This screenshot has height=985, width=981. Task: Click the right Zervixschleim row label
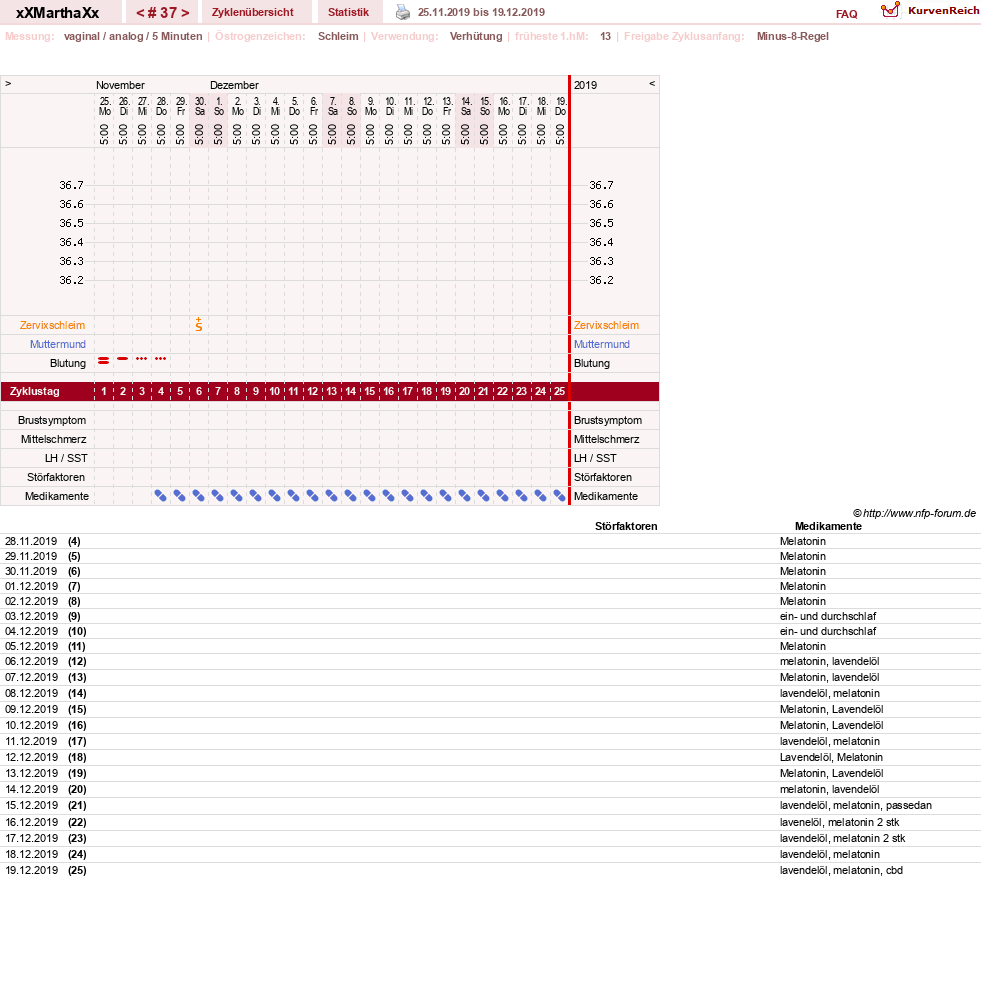(x=606, y=325)
